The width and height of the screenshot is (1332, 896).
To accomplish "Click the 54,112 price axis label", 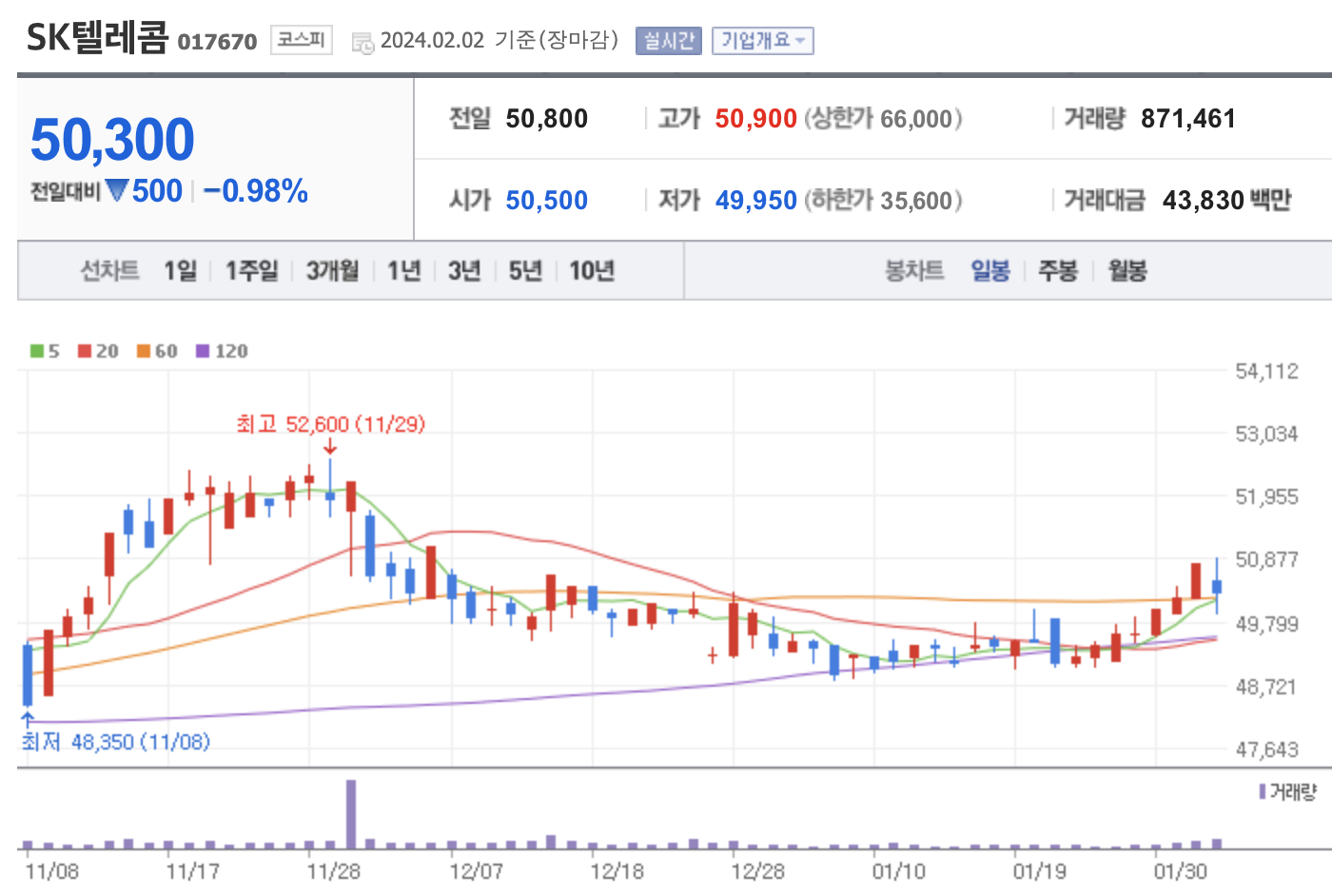I will pos(1266,371).
